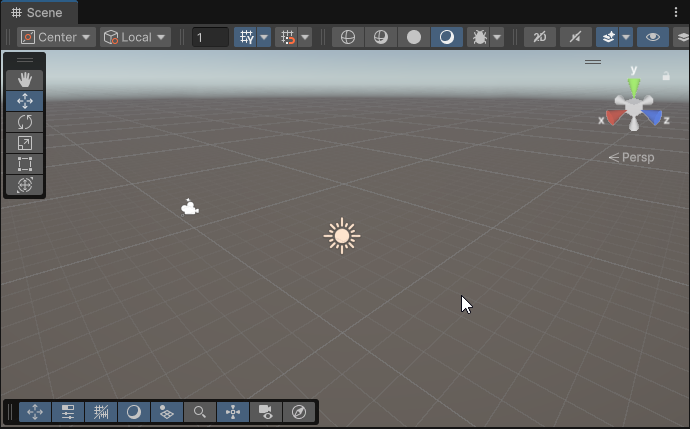The image size is (690, 429).
Task: Click the green Y axis cone
Action: click(x=634, y=87)
